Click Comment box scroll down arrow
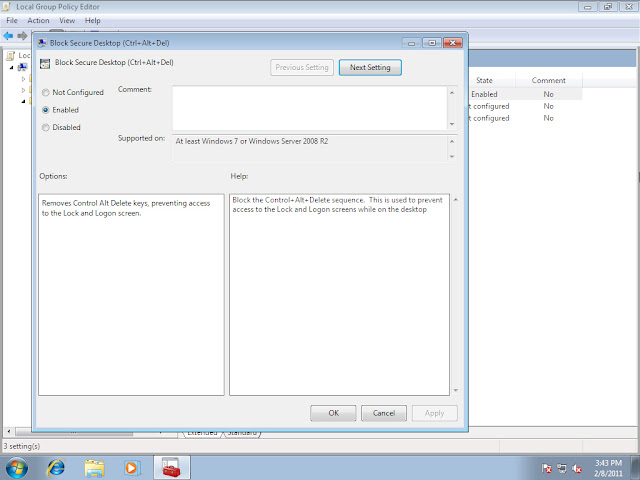This screenshot has width=640, height=480. pos(452,124)
